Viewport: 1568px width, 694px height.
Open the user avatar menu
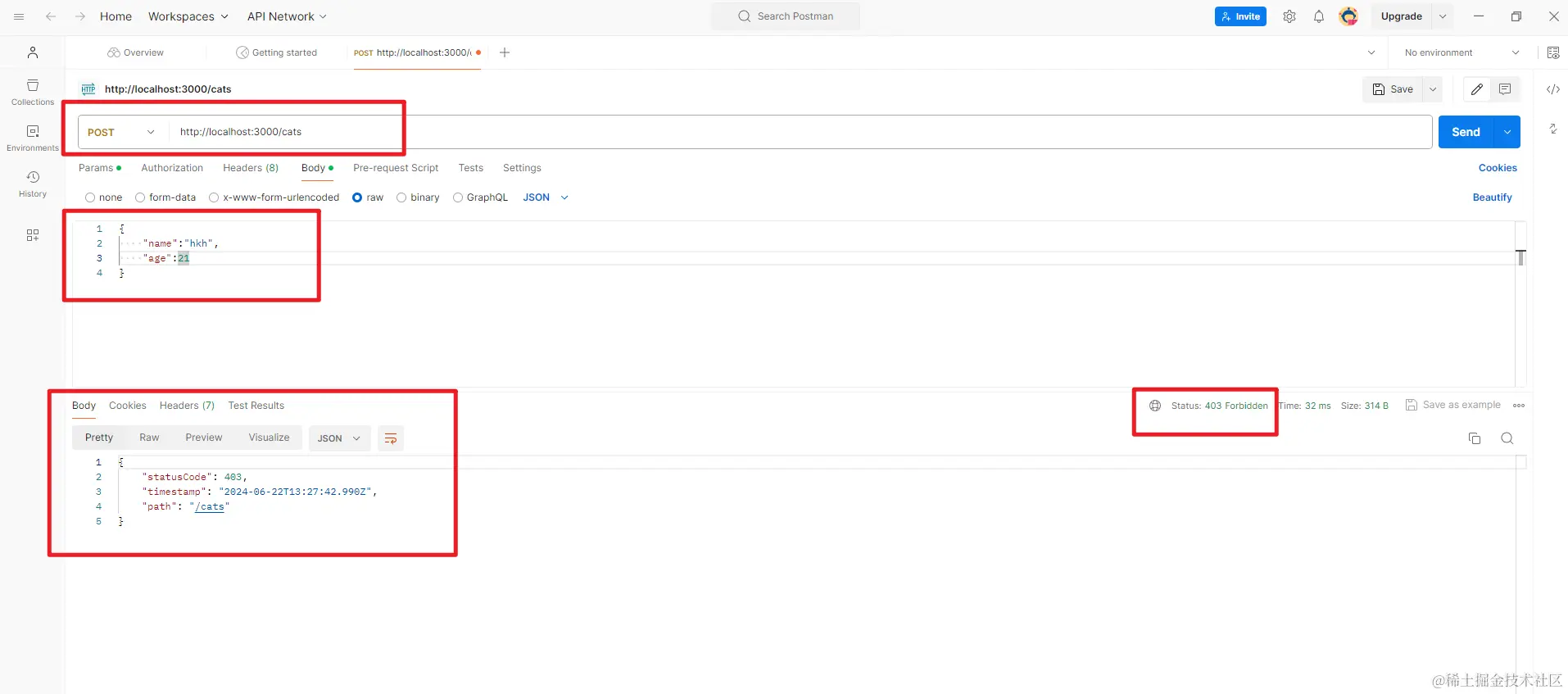pyautogui.click(x=1348, y=16)
